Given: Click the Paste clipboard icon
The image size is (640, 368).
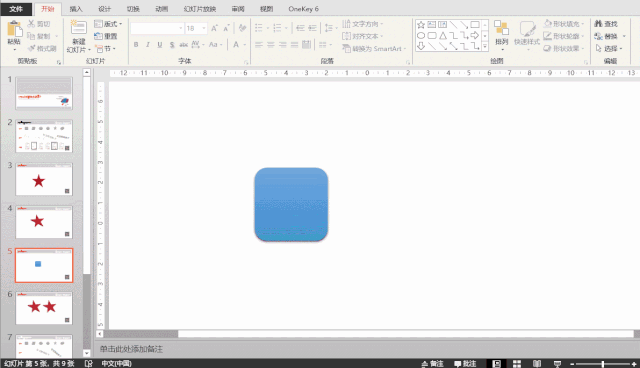Looking at the screenshot, I should click(14, 29).
